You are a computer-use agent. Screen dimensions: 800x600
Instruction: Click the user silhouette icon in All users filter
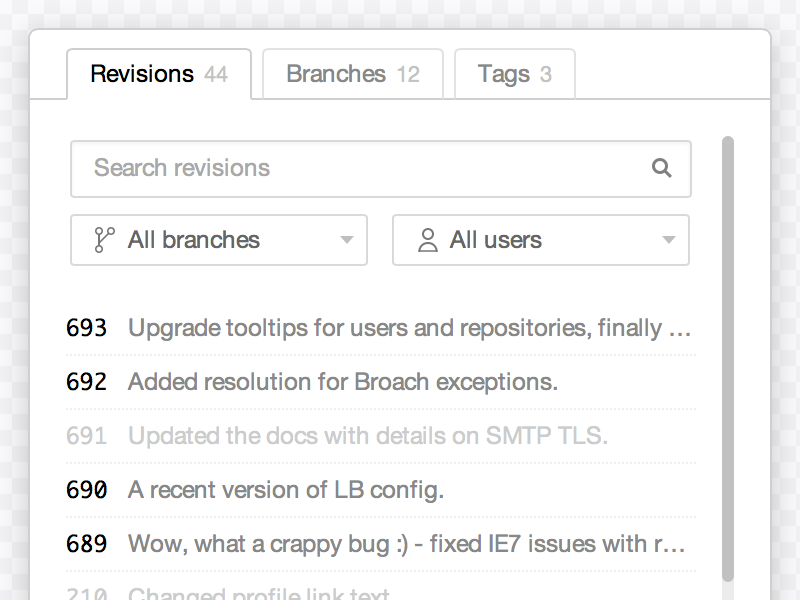[430, 239]
